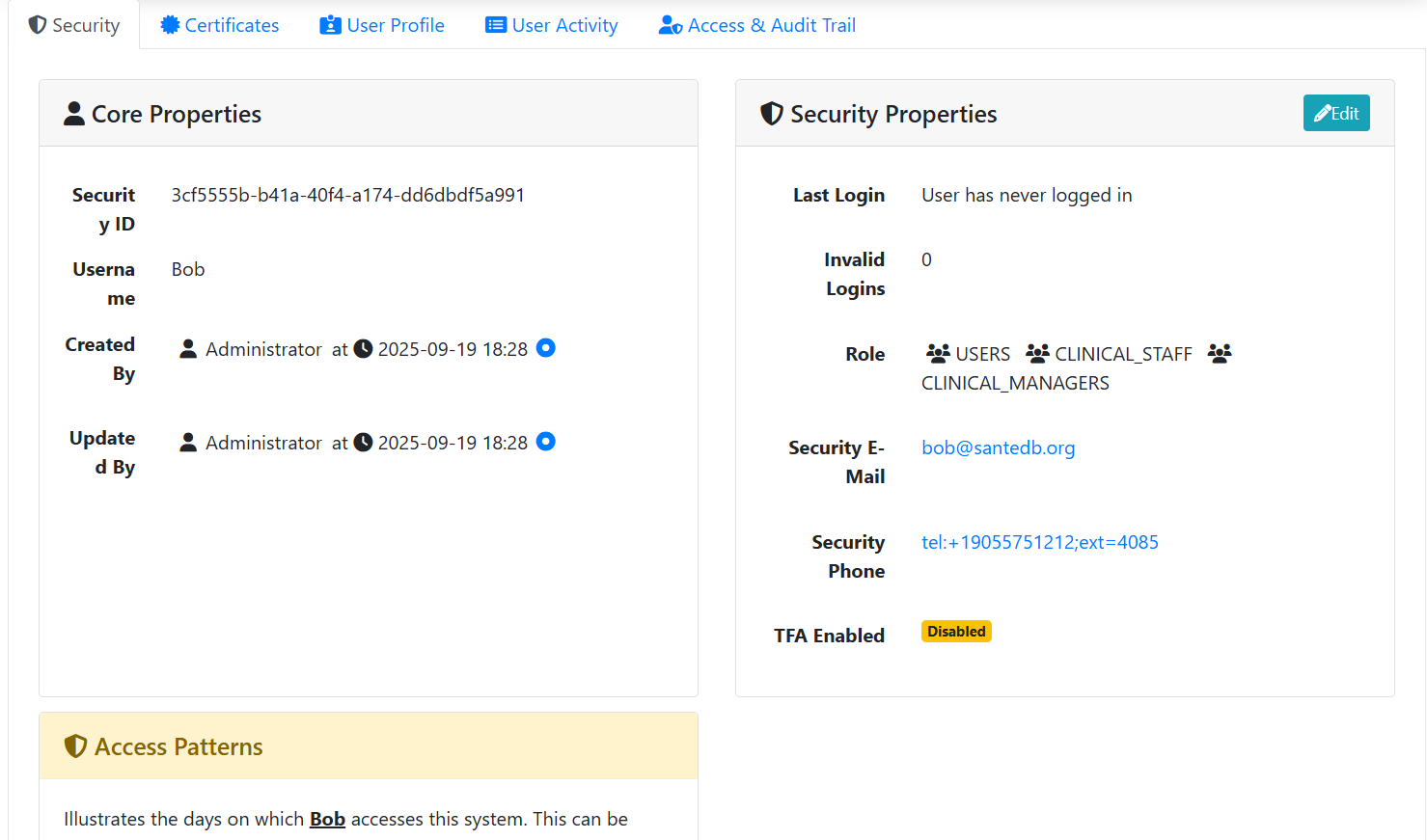The width and height of the screenshot is (1427, 840).
Task: Click the User Activity list icon
Action: pos(496,25)
